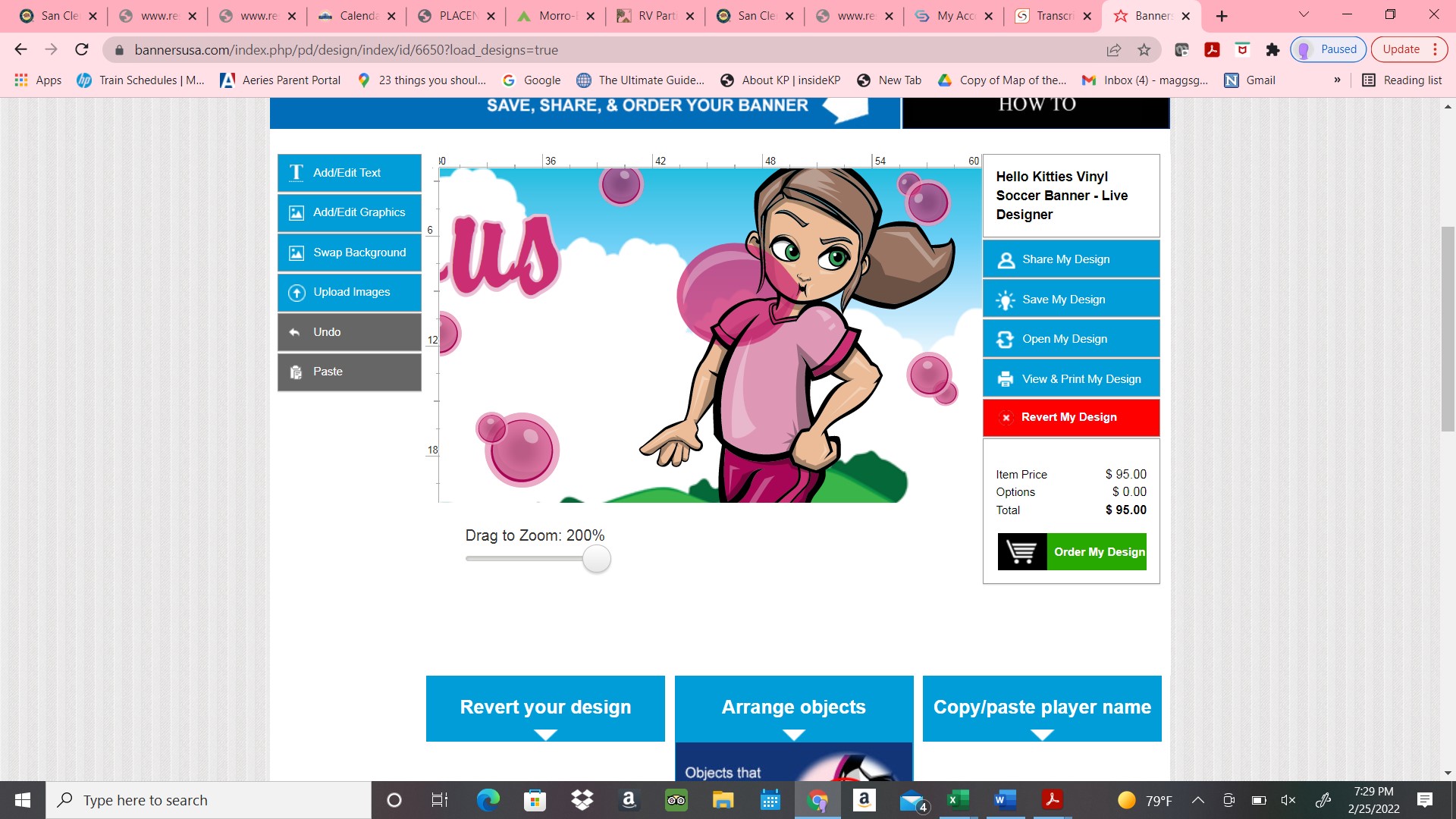Click the Drag to Zoom slider handle
1456x819 pixels.
[x=597, y=560]
